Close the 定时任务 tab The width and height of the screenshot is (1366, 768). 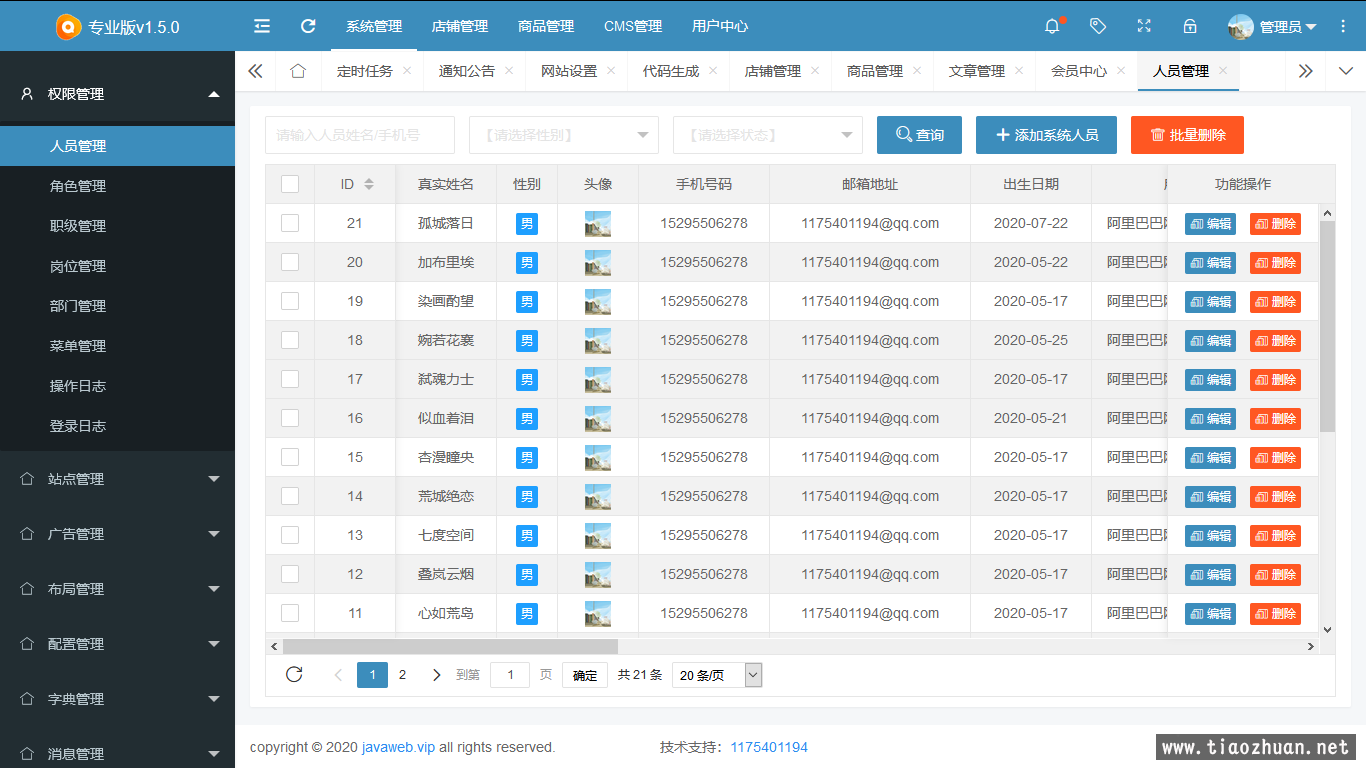[x=407, y=71]
